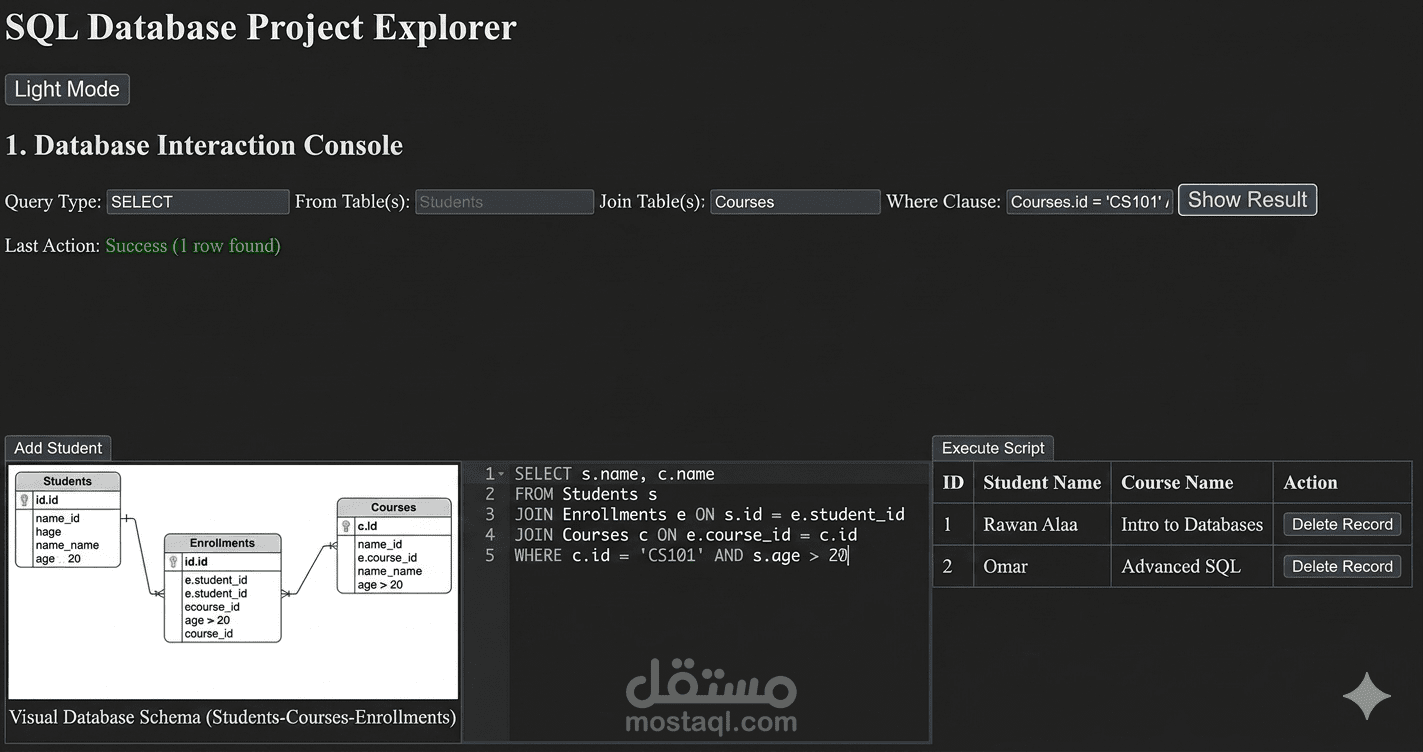This screenshot has width=1423, height=752.
Task: Select the Omar student name cell
Action: click(x=1042, y=566)
